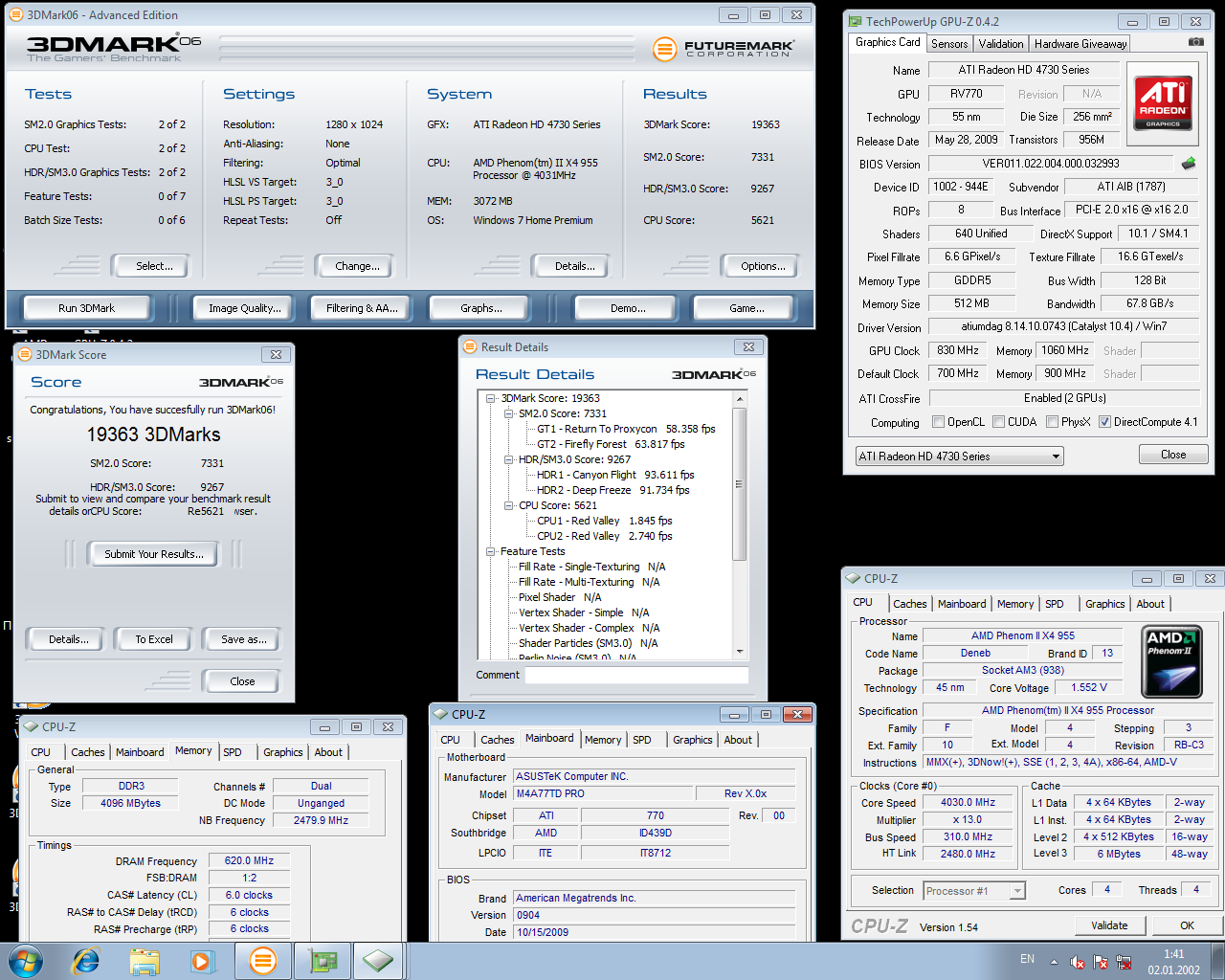This screenshot has width=1225, height=980.
Task: Launch Internet Explorer from the taskbar
Action: point(86,961)
